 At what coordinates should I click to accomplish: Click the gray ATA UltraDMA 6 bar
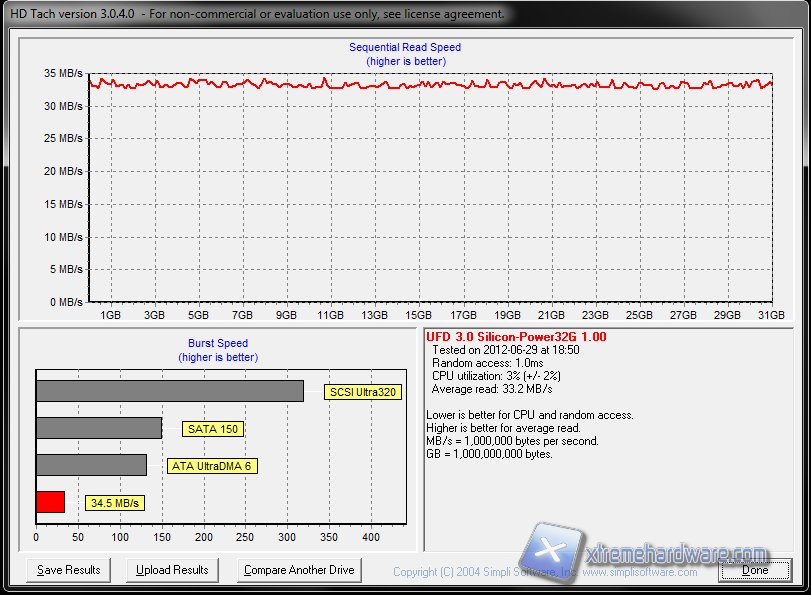(x=91, y=465)
